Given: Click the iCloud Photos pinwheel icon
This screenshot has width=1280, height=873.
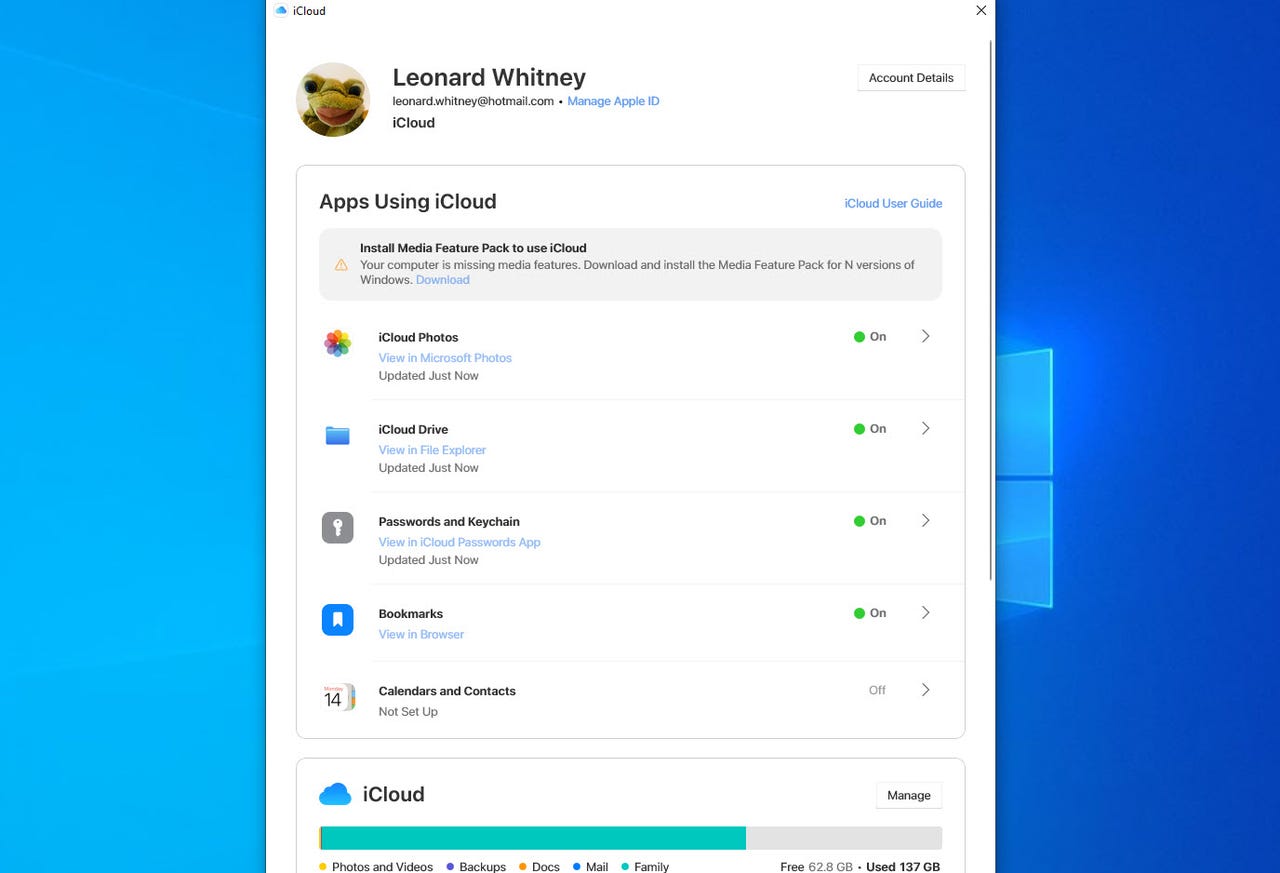Looking at the screenshot, I should [x=338, y=343].
